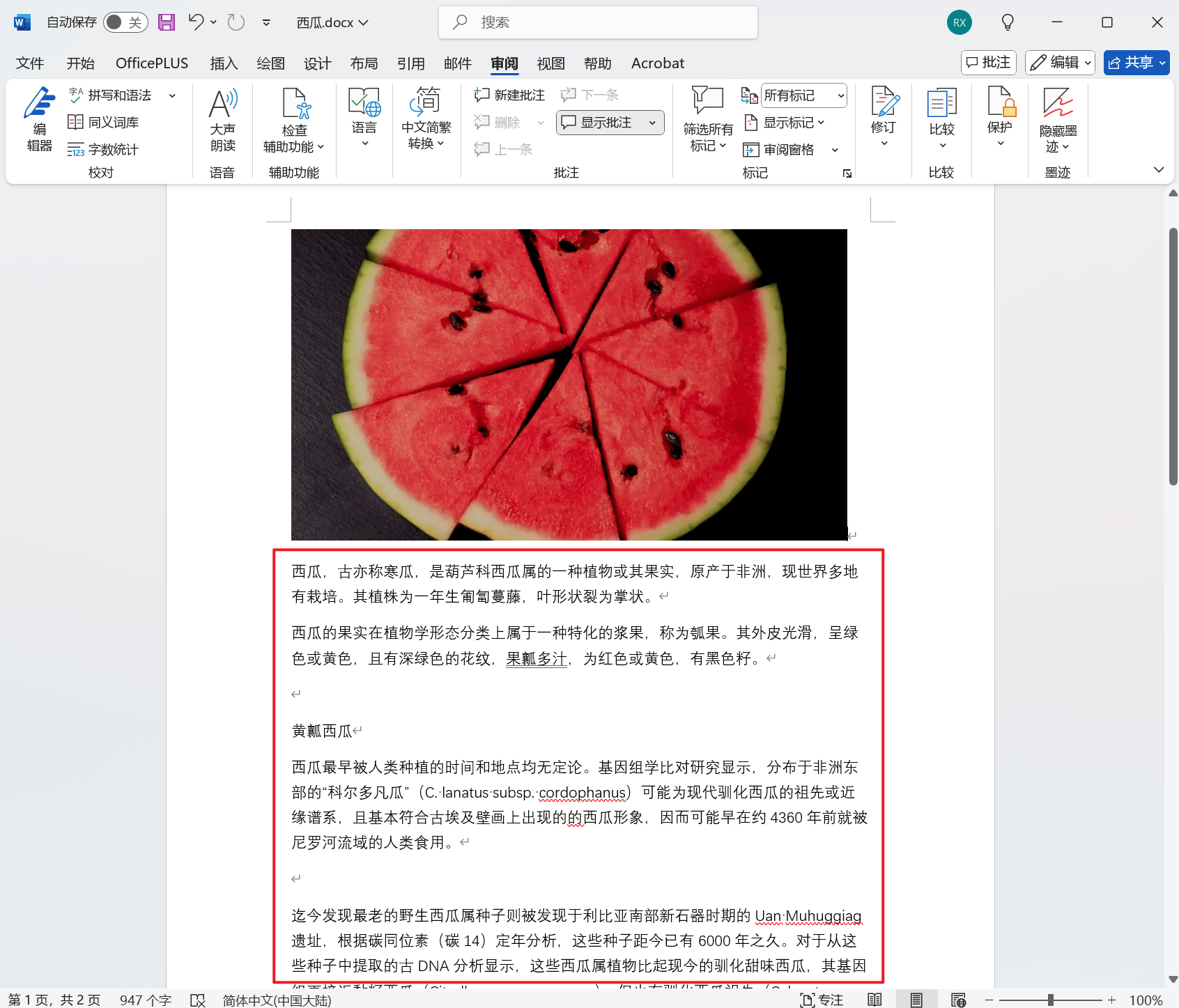Image resolution: width=1179 pixels, height=1008 pixels.
Task: Run 检查辅助功能 accessibility checker
Action: click(x=294, y=118)
